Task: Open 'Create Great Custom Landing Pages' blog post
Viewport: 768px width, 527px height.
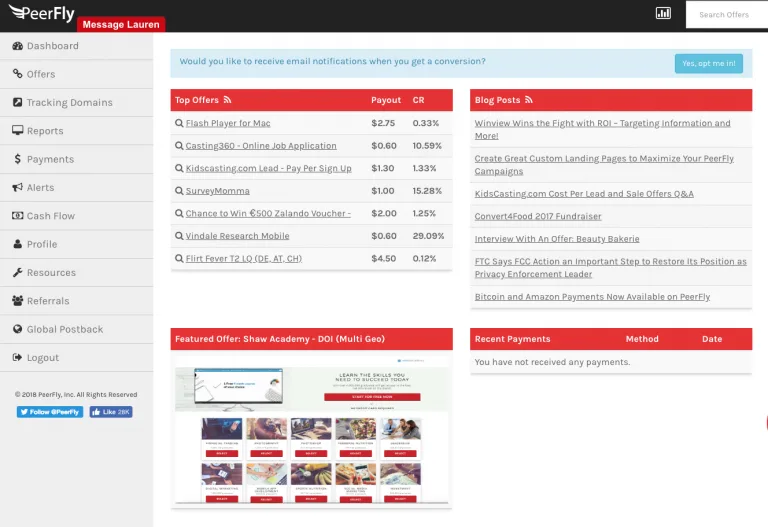Action: pyautogui.click(x=604, y=165)
